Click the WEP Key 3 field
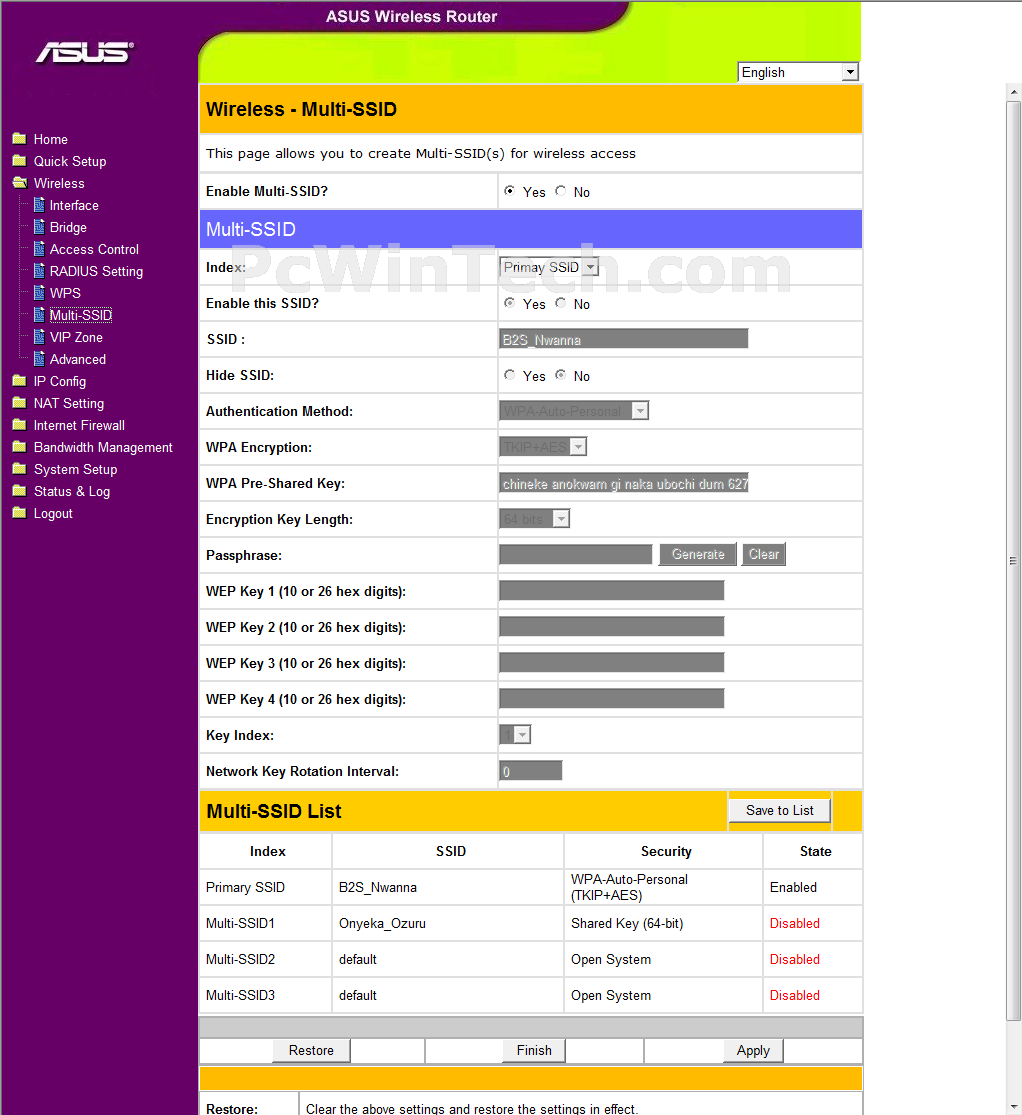This screenshot has width=1022, height=1115. [x=612, y=663]
